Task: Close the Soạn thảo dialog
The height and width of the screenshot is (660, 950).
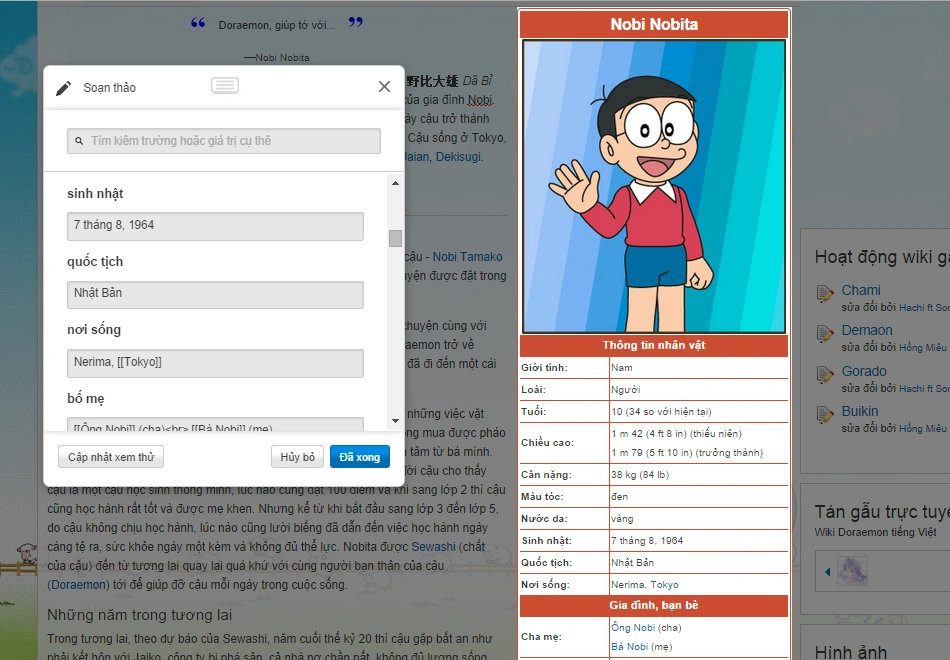Action: tap(384, 87)
